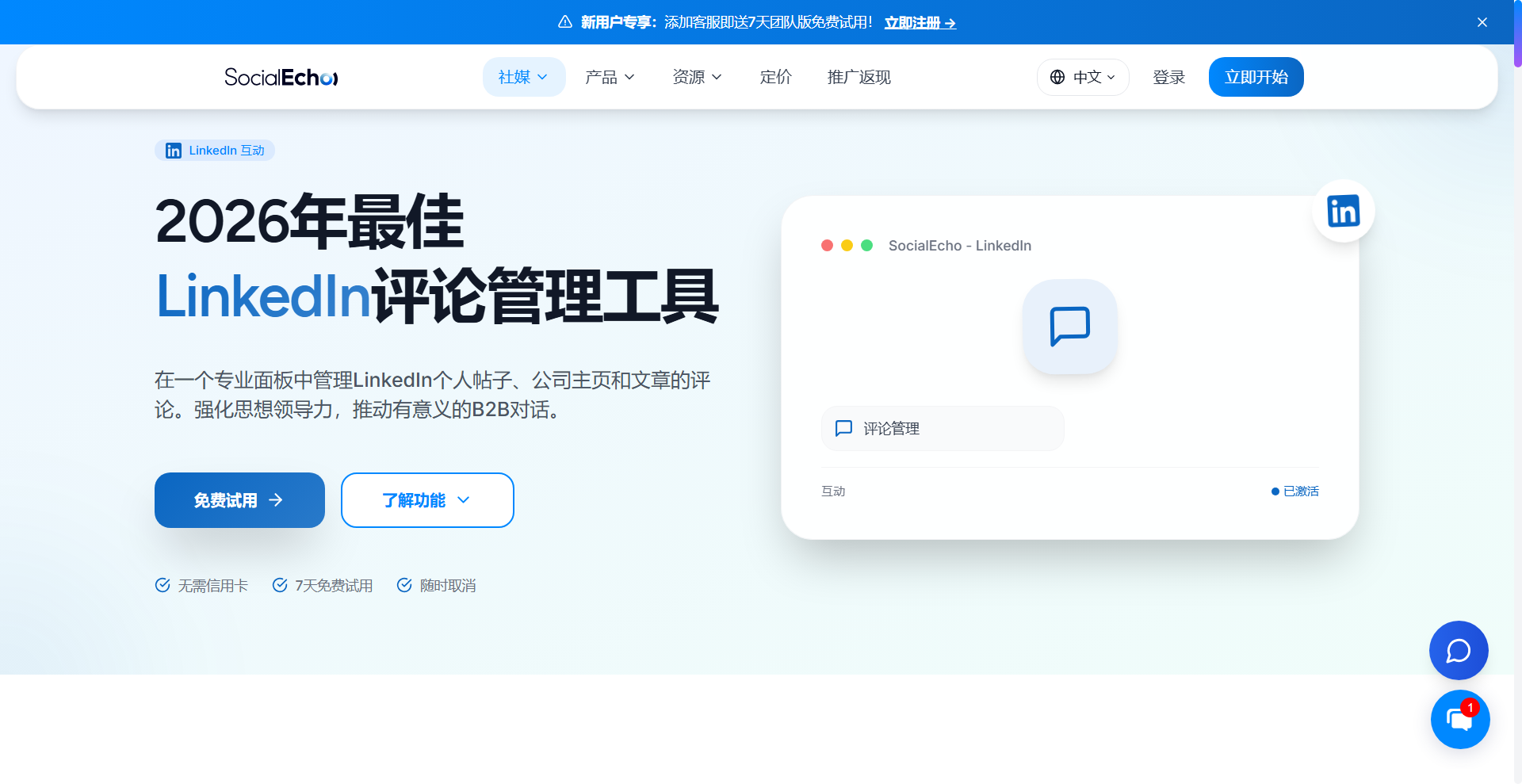Open the live chat widget with notification
1522x784 pixels.
(x=1460, y=719)
